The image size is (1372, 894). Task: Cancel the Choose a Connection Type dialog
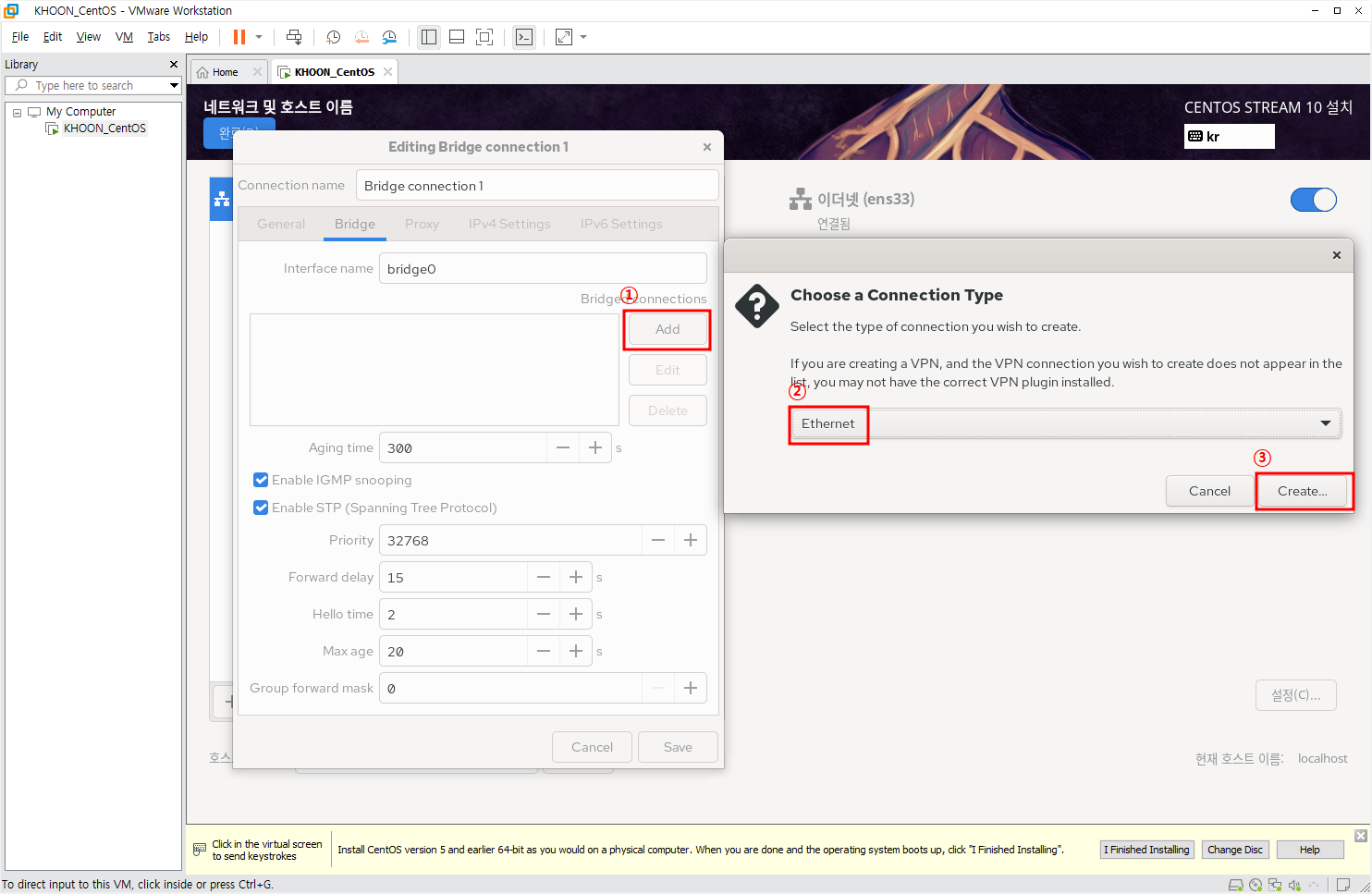point(1209,491)
